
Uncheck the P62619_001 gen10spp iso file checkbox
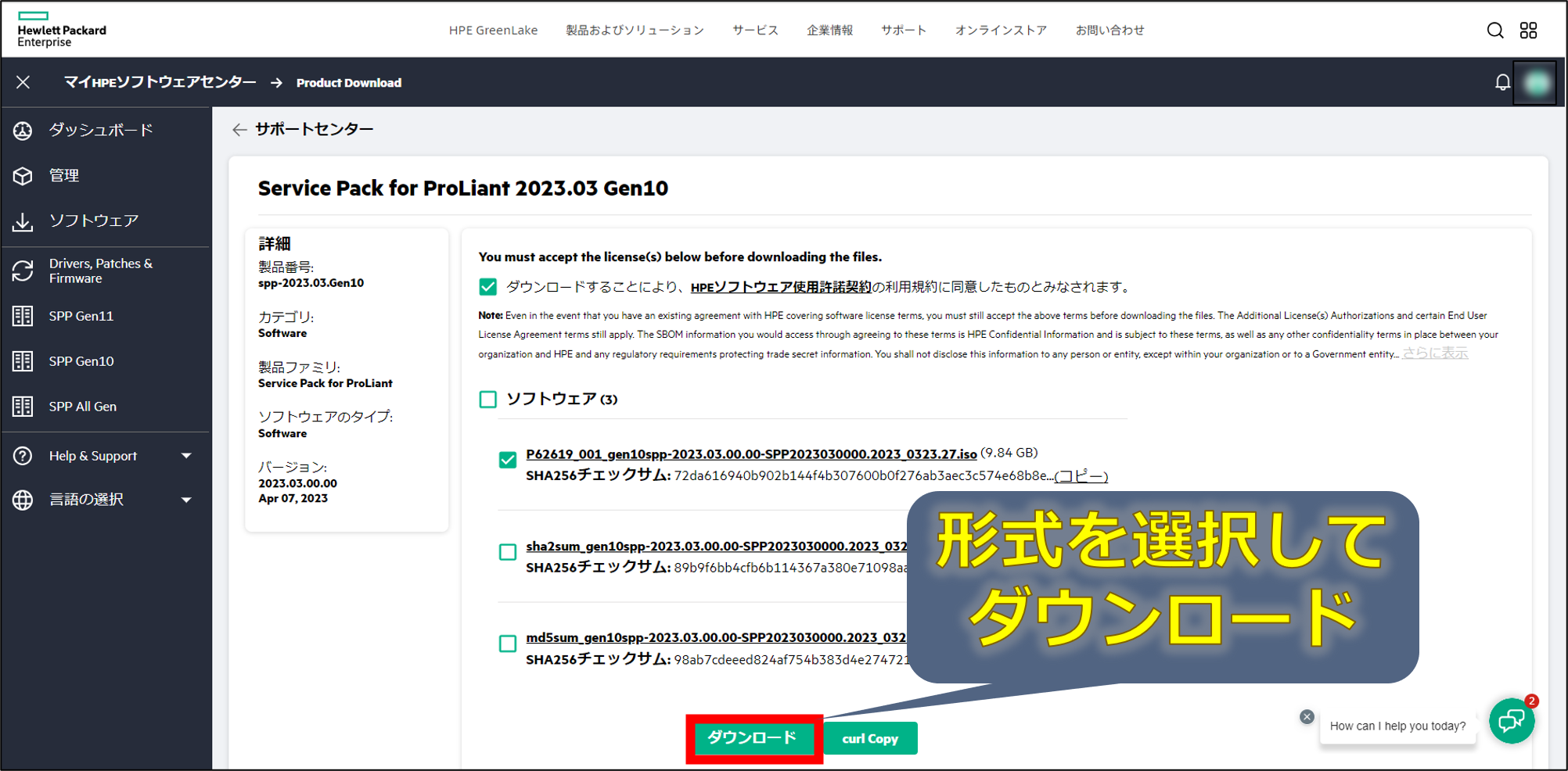508,460
